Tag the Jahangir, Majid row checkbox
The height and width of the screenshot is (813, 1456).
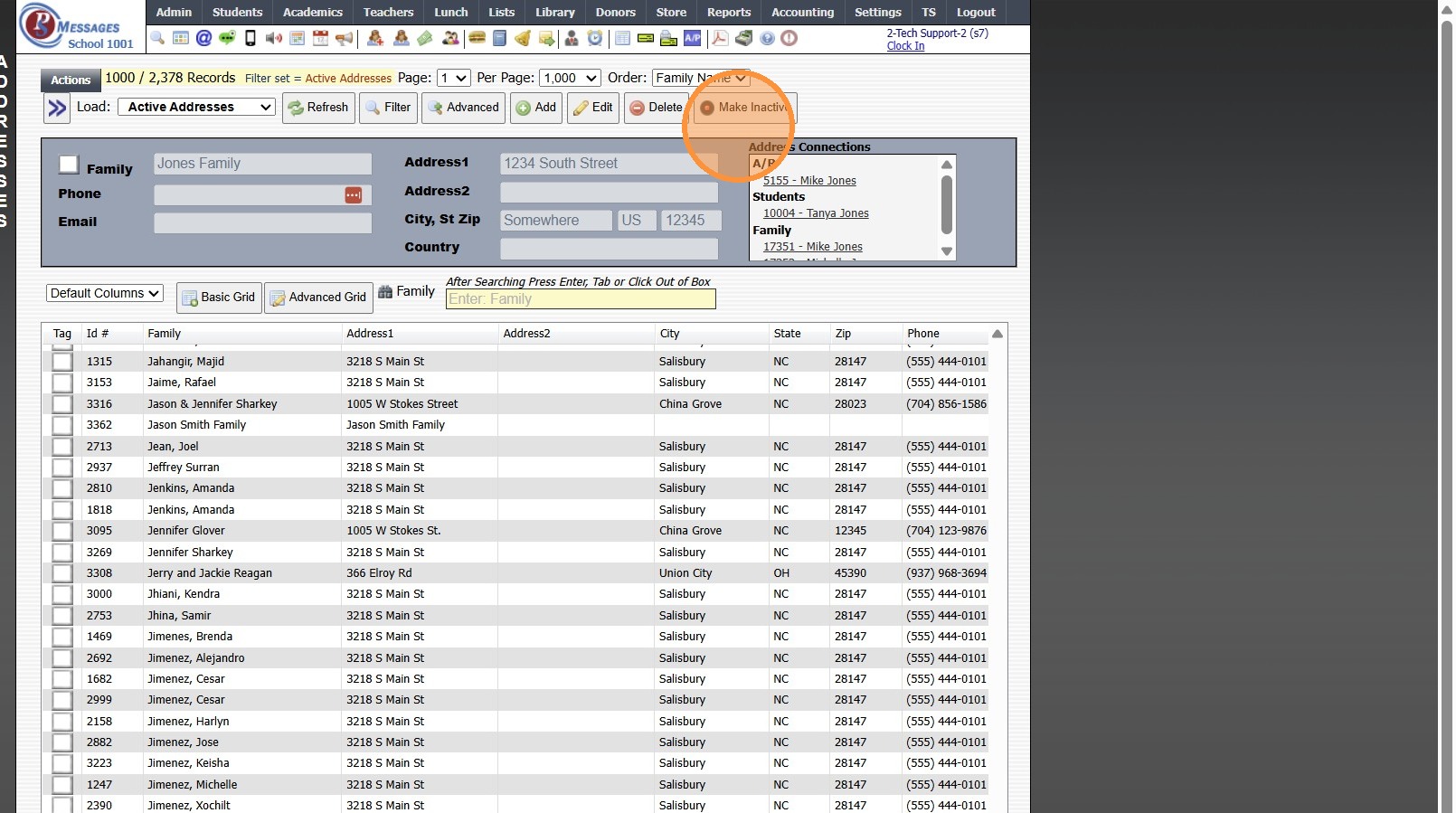pos(61,362)
